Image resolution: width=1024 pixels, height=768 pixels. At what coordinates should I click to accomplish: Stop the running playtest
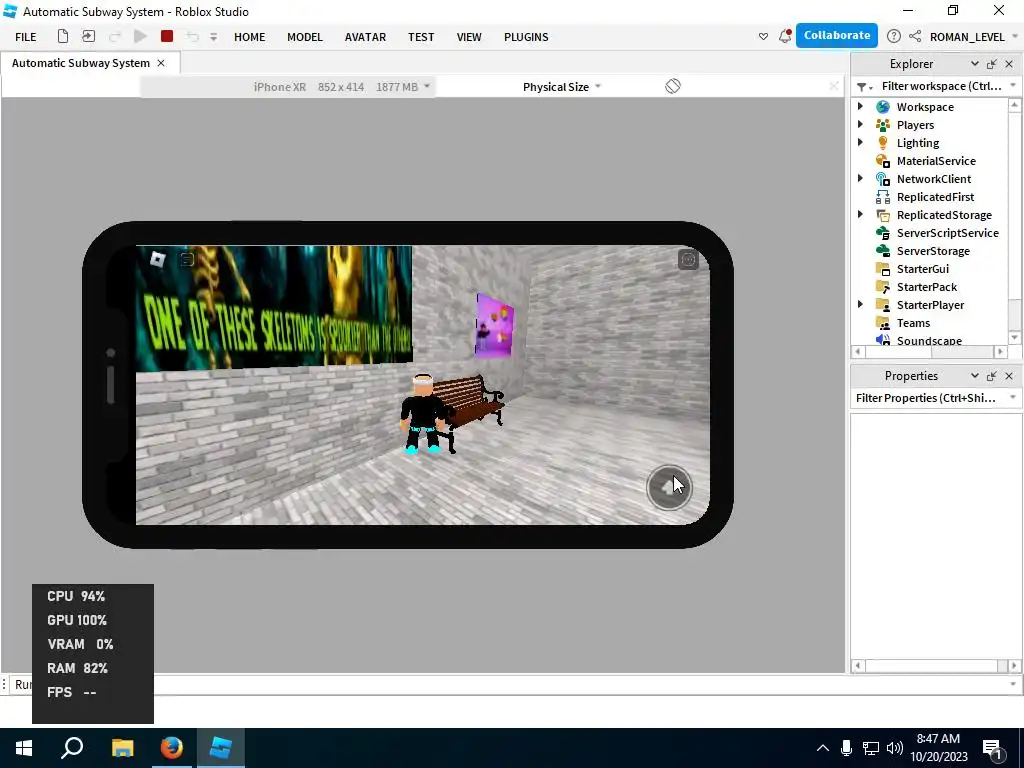167,37
